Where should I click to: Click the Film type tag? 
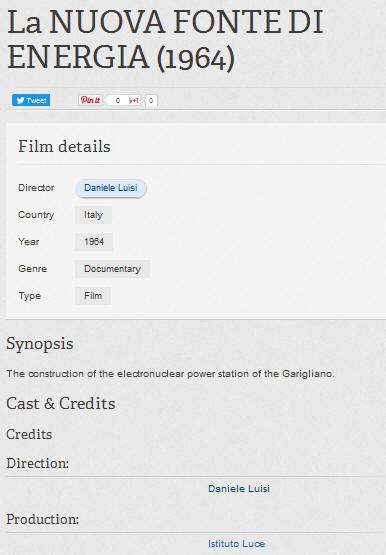click(93, 296)
